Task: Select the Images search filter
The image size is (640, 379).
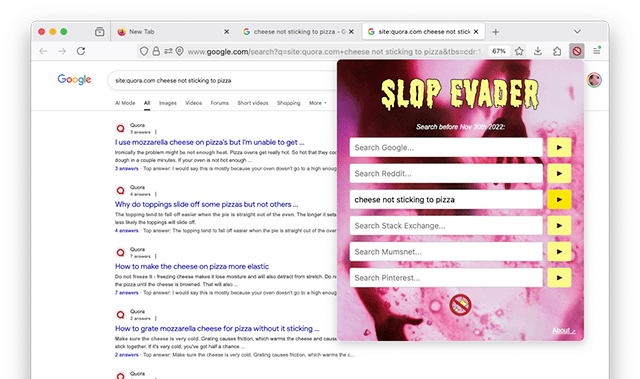Action: click(x=168, y=103)
